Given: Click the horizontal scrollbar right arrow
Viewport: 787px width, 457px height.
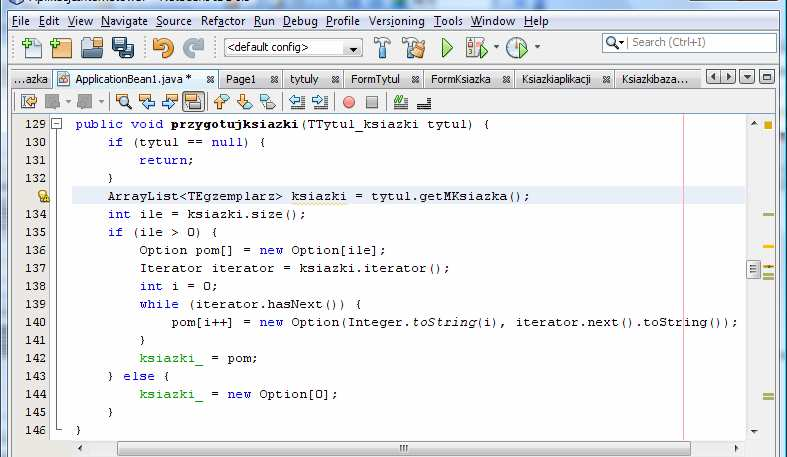Looking at the screenshot, I should coord(736,448).
